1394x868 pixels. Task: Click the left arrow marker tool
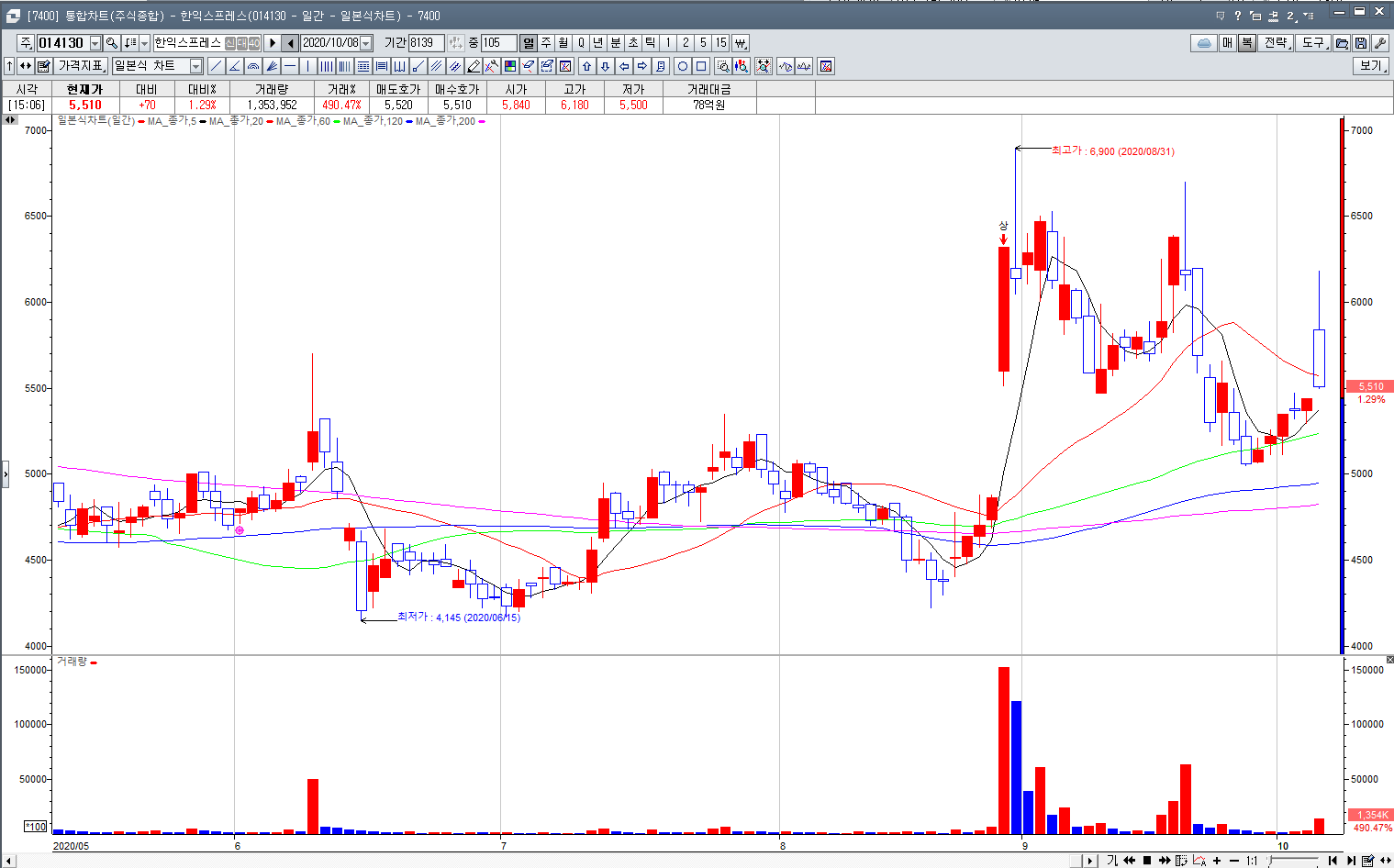(624, 66)
